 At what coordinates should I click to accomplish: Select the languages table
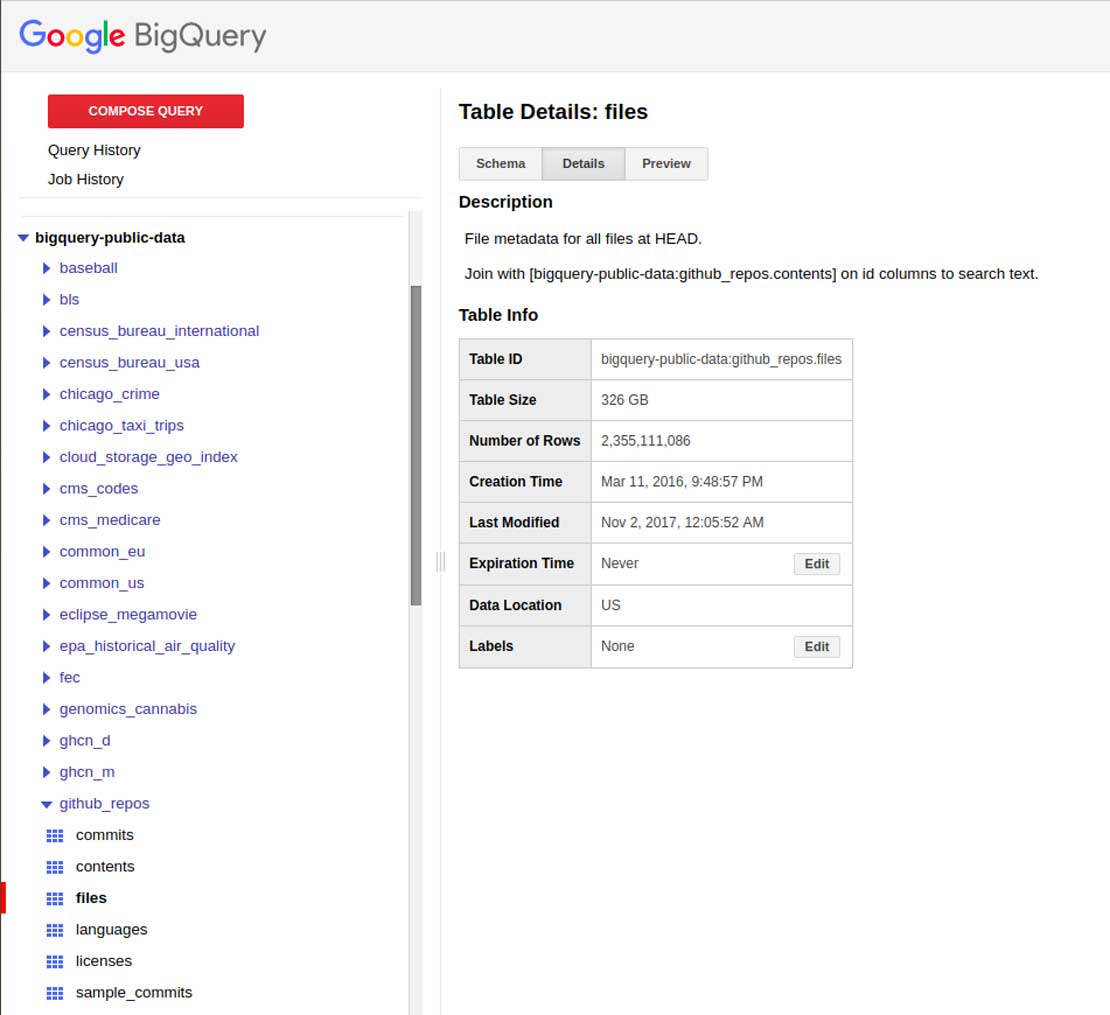(x=112, y=930)
